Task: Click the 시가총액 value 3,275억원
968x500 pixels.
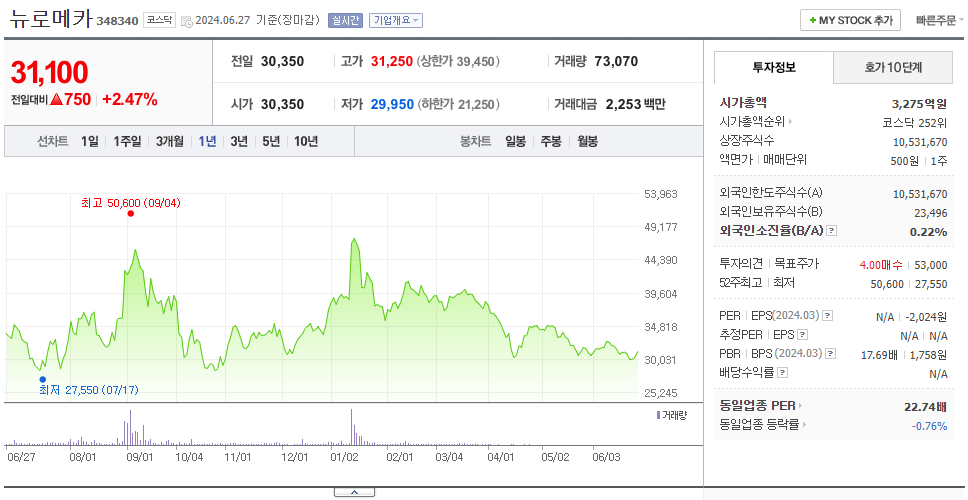Action: [919, 104]
